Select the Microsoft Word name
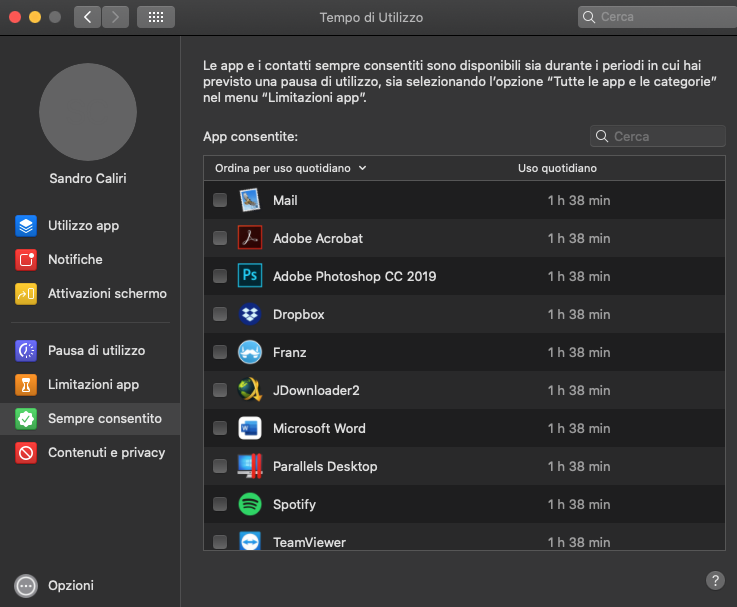The height and width of the screenshot is (607, 737). click(319, 428)
